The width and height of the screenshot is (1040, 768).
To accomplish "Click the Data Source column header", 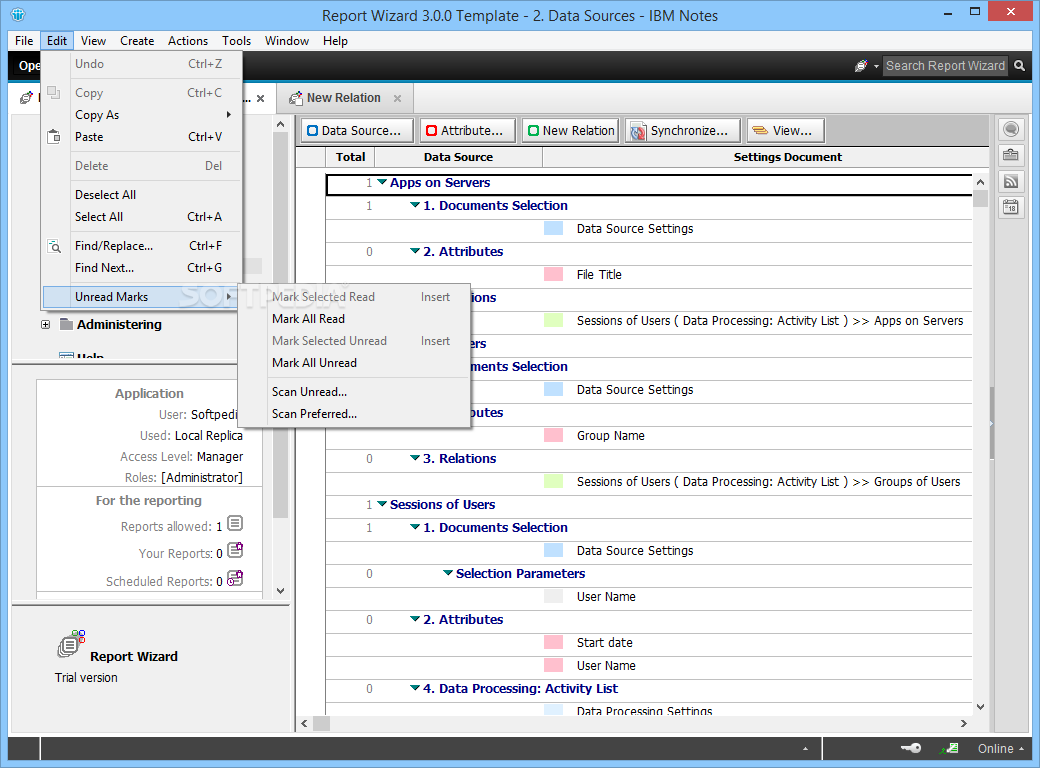I will [x=458, y=157].
